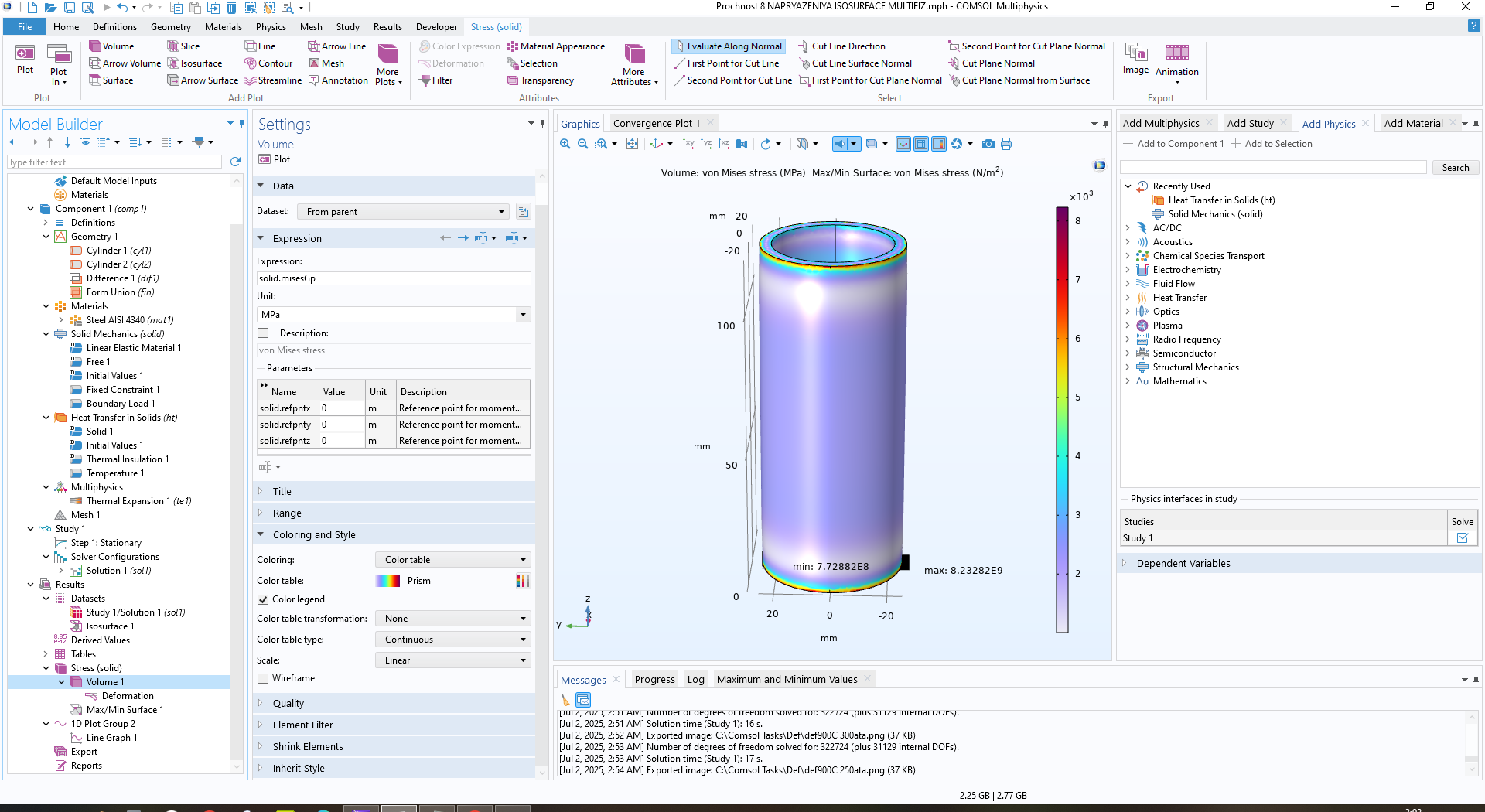Viewport: 1485px width, 812px height.
Task: Click the print icon in Graphics toolbar
Action: [x=1006, y=144]
